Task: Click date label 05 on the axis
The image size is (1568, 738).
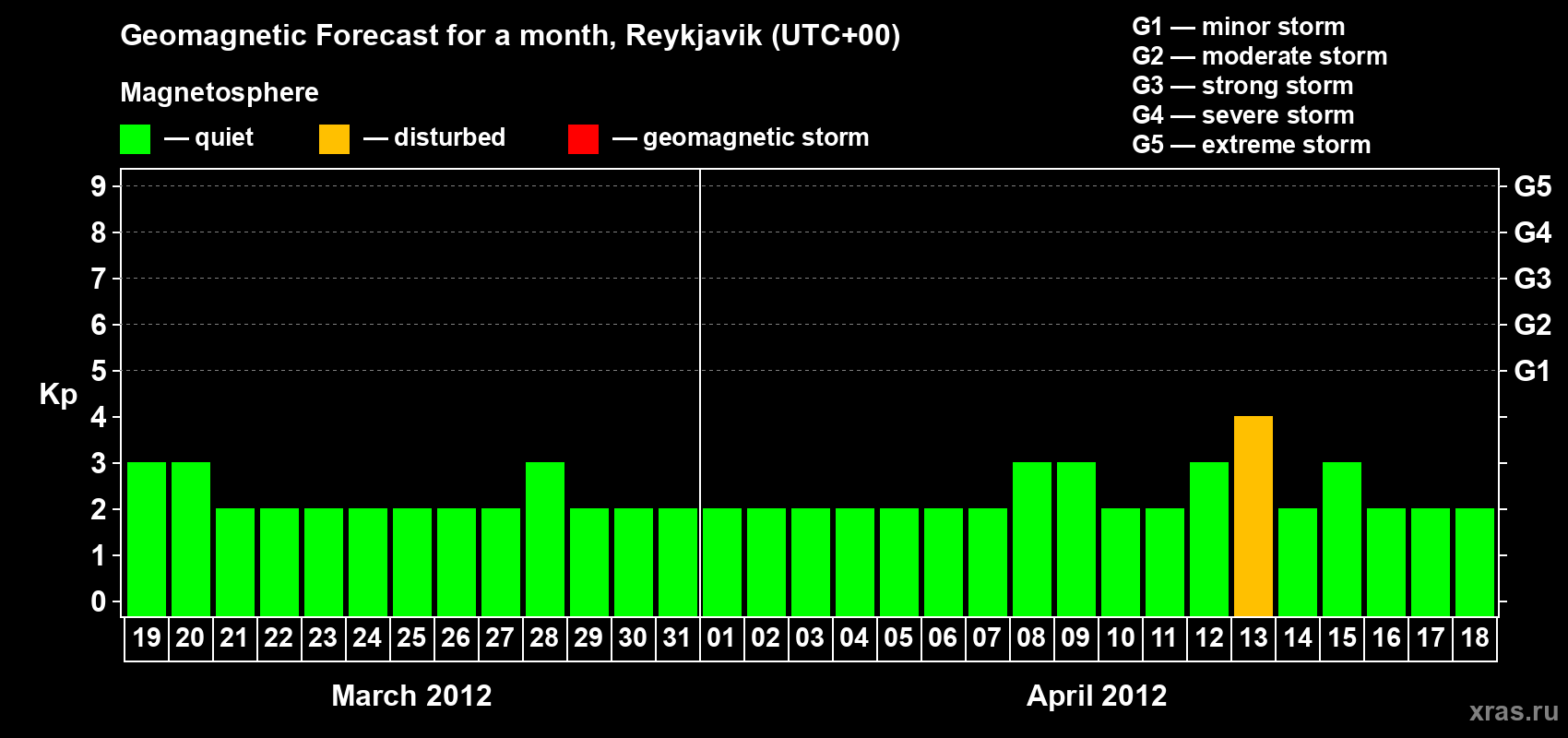Action: (898, 637)
